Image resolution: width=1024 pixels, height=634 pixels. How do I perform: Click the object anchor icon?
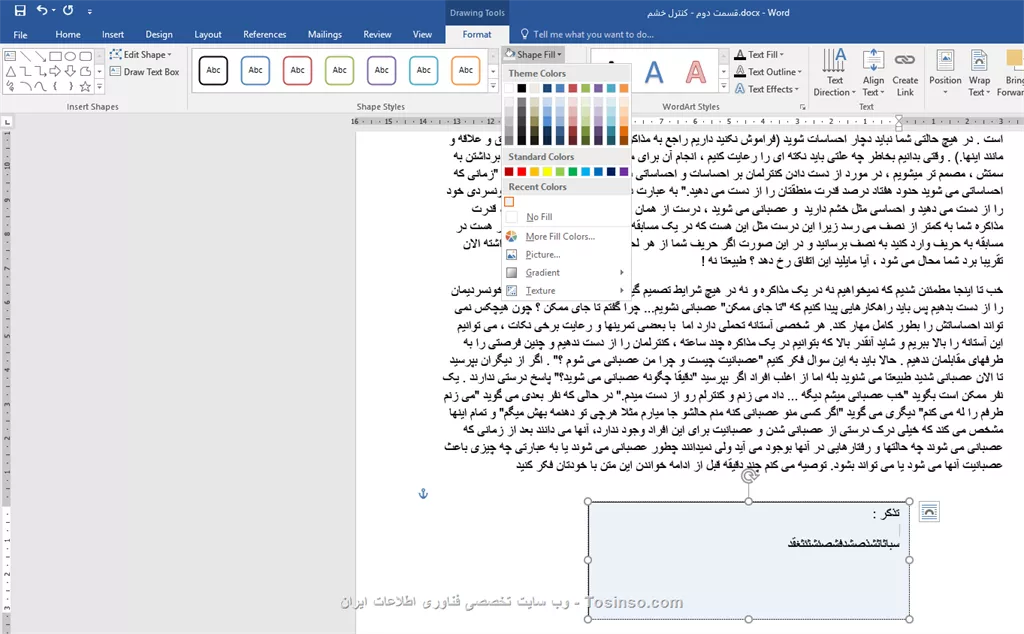pyautogui.click(x=423, y=494)
